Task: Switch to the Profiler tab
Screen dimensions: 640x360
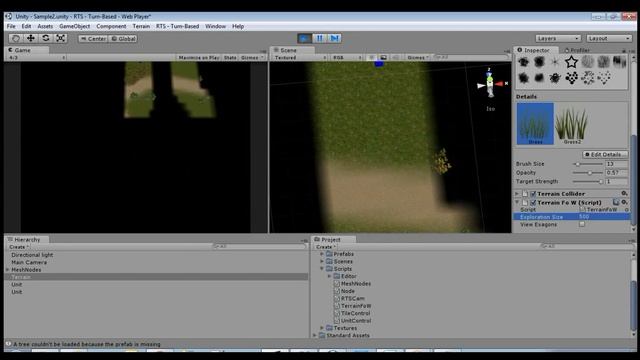Action: click(577, 50)
